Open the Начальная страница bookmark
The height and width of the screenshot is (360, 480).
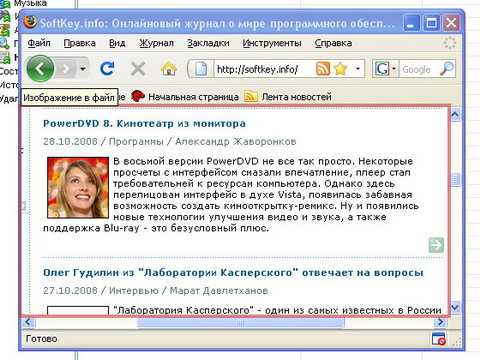[x=185, y=97]
